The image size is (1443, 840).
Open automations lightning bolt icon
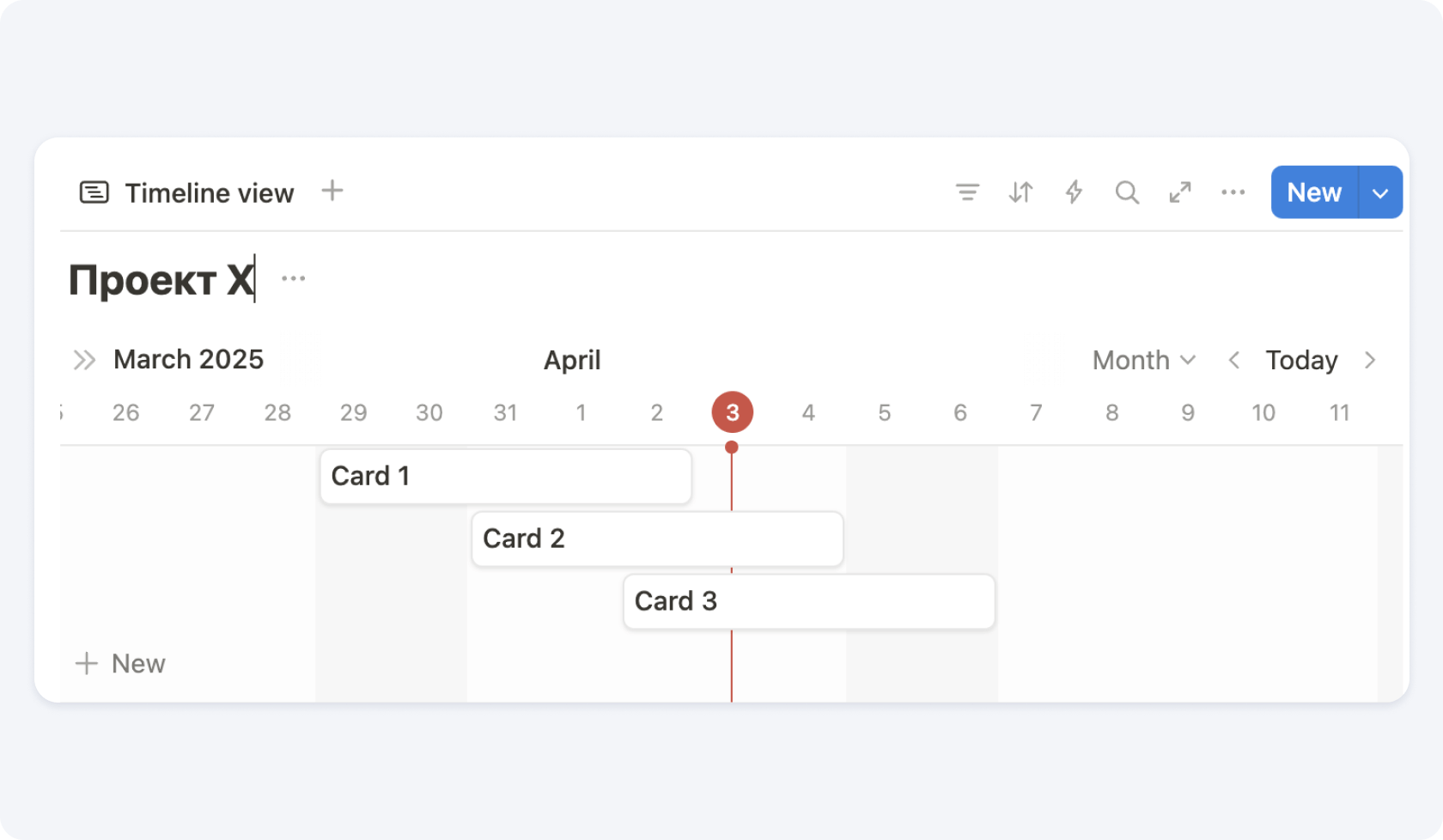coord(1074,192)
